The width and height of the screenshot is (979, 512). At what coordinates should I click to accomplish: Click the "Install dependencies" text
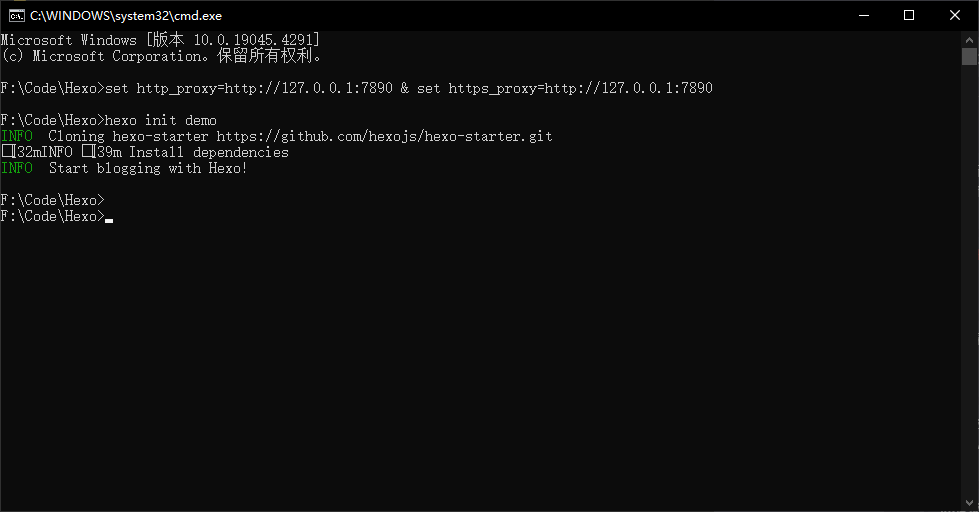pyautogui.click(x=208, y=152)
